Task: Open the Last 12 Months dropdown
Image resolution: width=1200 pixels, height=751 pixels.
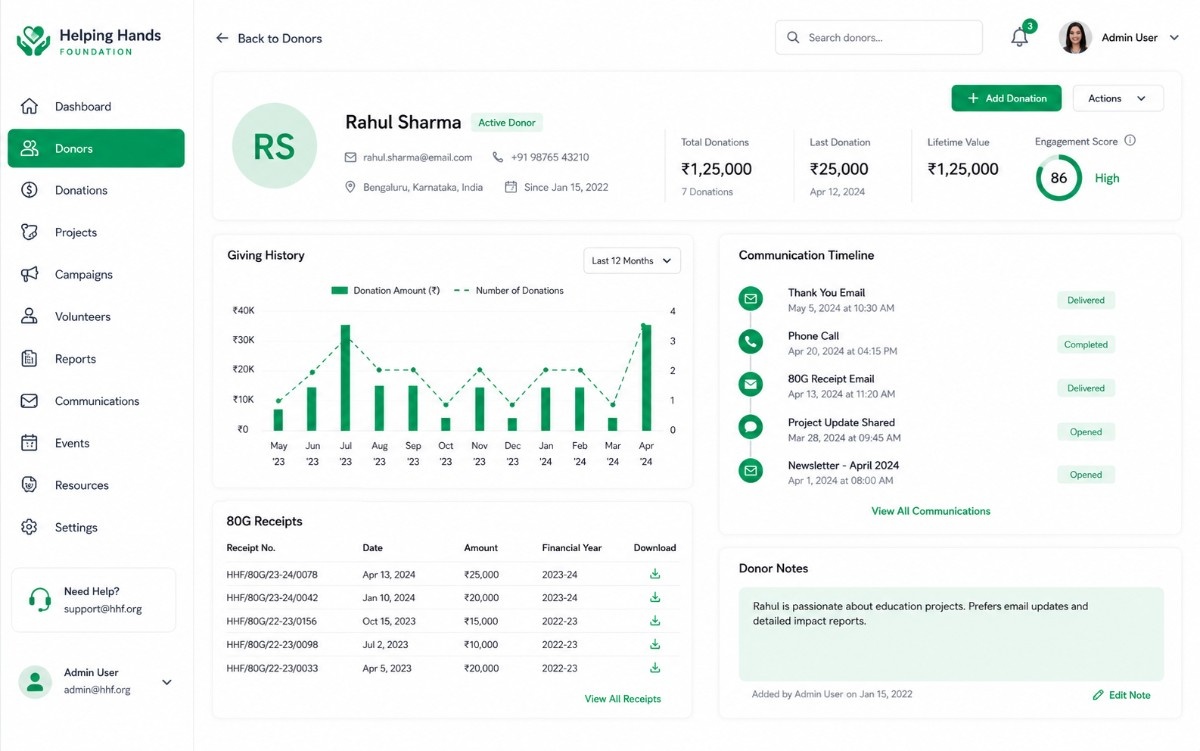Action: pyautogui.click(x=632, y=261)
